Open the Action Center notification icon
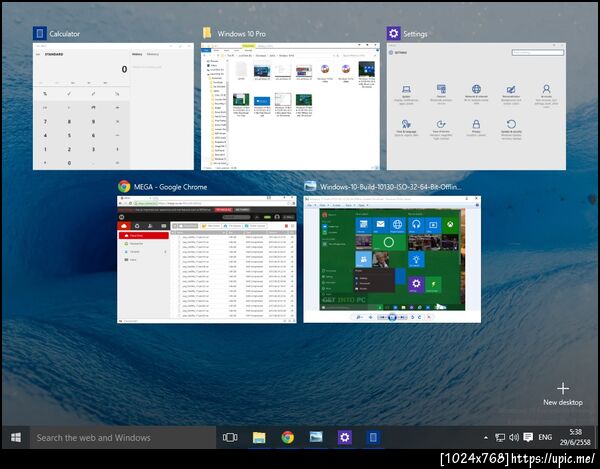 click(x=528, y=437)
